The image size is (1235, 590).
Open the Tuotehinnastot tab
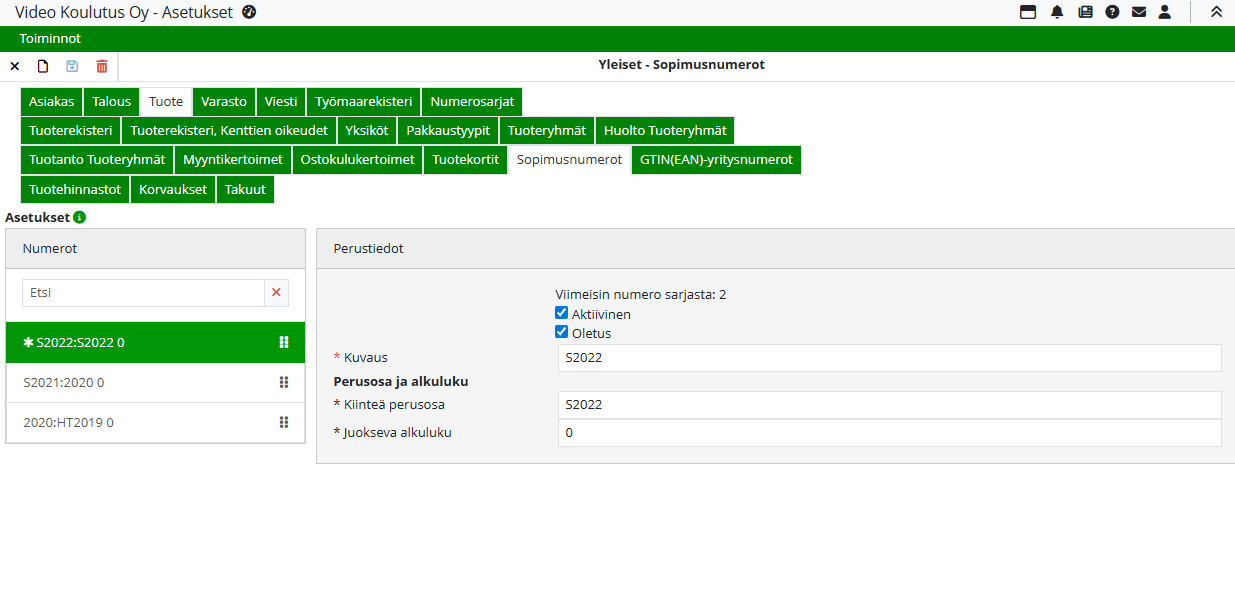point(75,189)
